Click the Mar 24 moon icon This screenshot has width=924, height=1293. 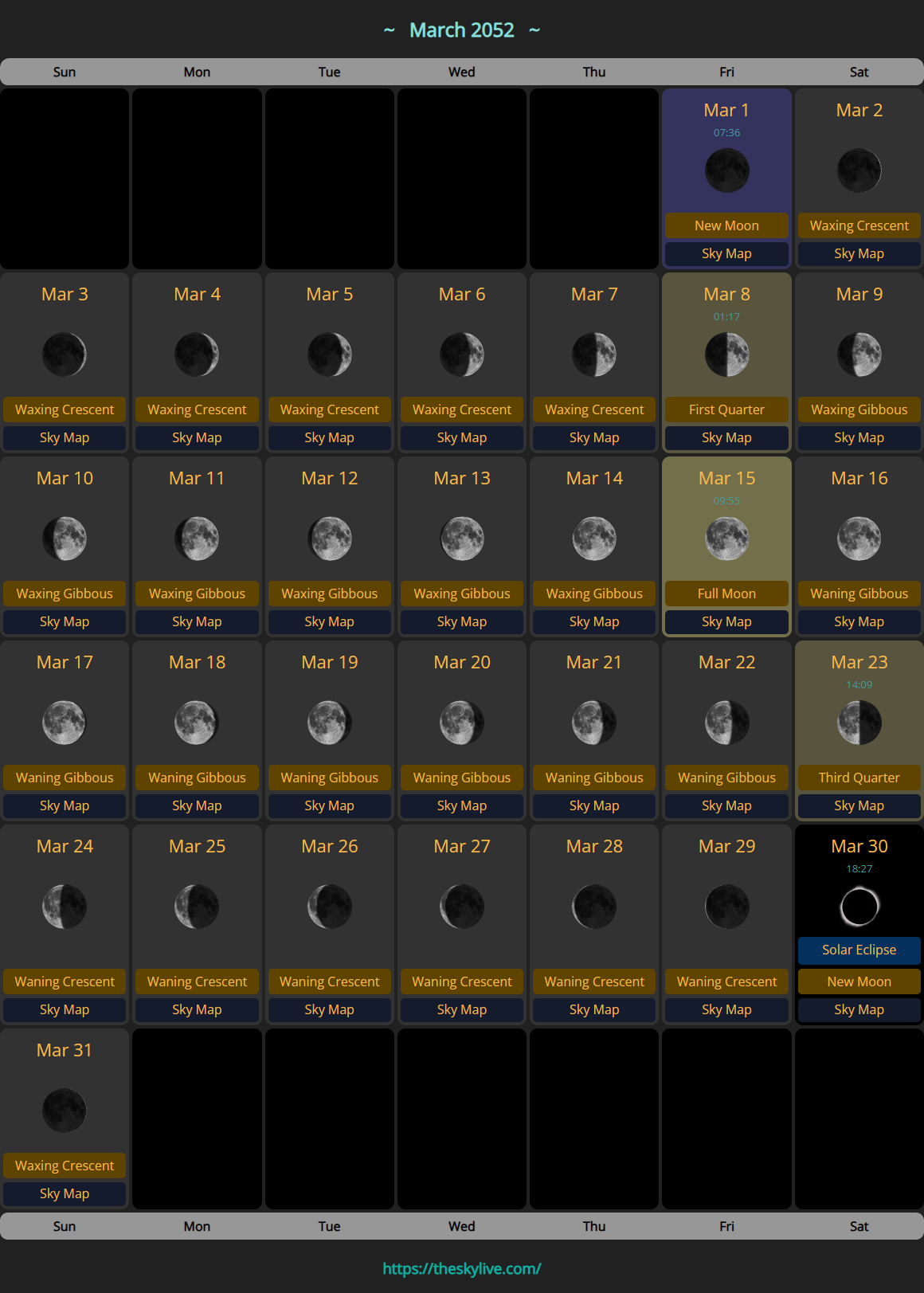tap(65, 907)
